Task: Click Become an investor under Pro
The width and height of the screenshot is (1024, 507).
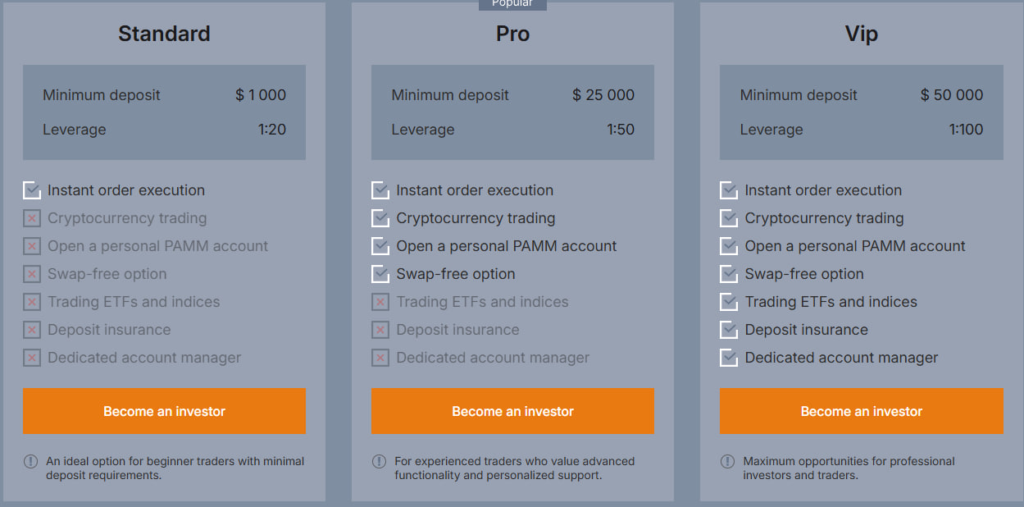Action: tap(513, 411)
